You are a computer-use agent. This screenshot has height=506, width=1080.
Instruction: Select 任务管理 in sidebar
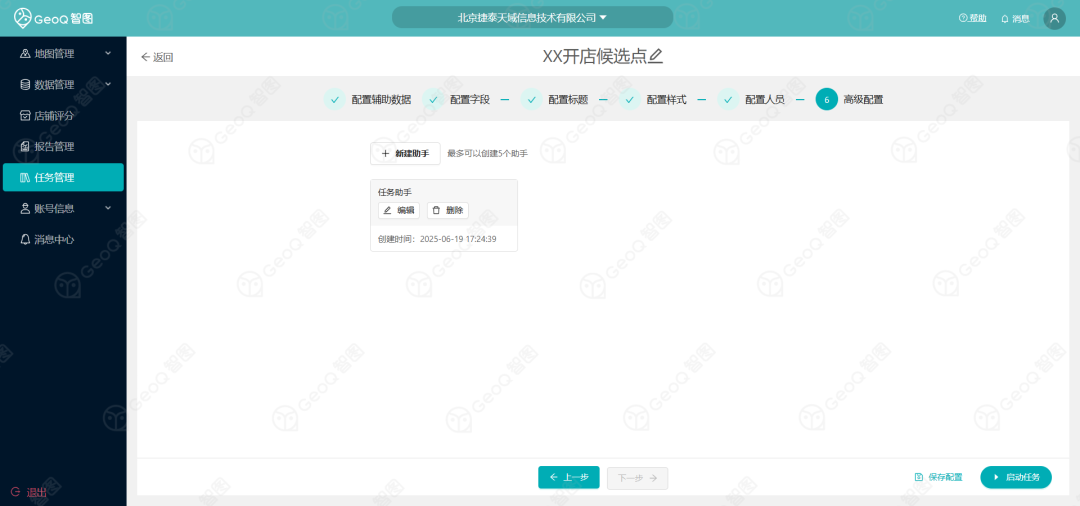(63, 178)
